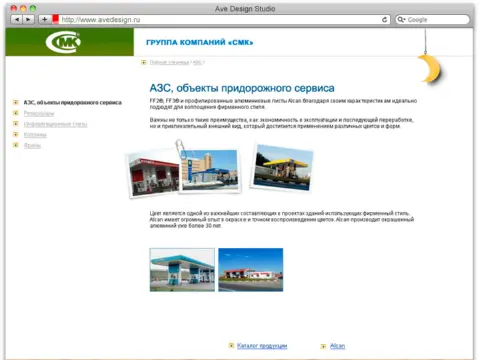Open the yellow-canopy station photo
Screen dimensions: 480x360
[x=283, y=168]
